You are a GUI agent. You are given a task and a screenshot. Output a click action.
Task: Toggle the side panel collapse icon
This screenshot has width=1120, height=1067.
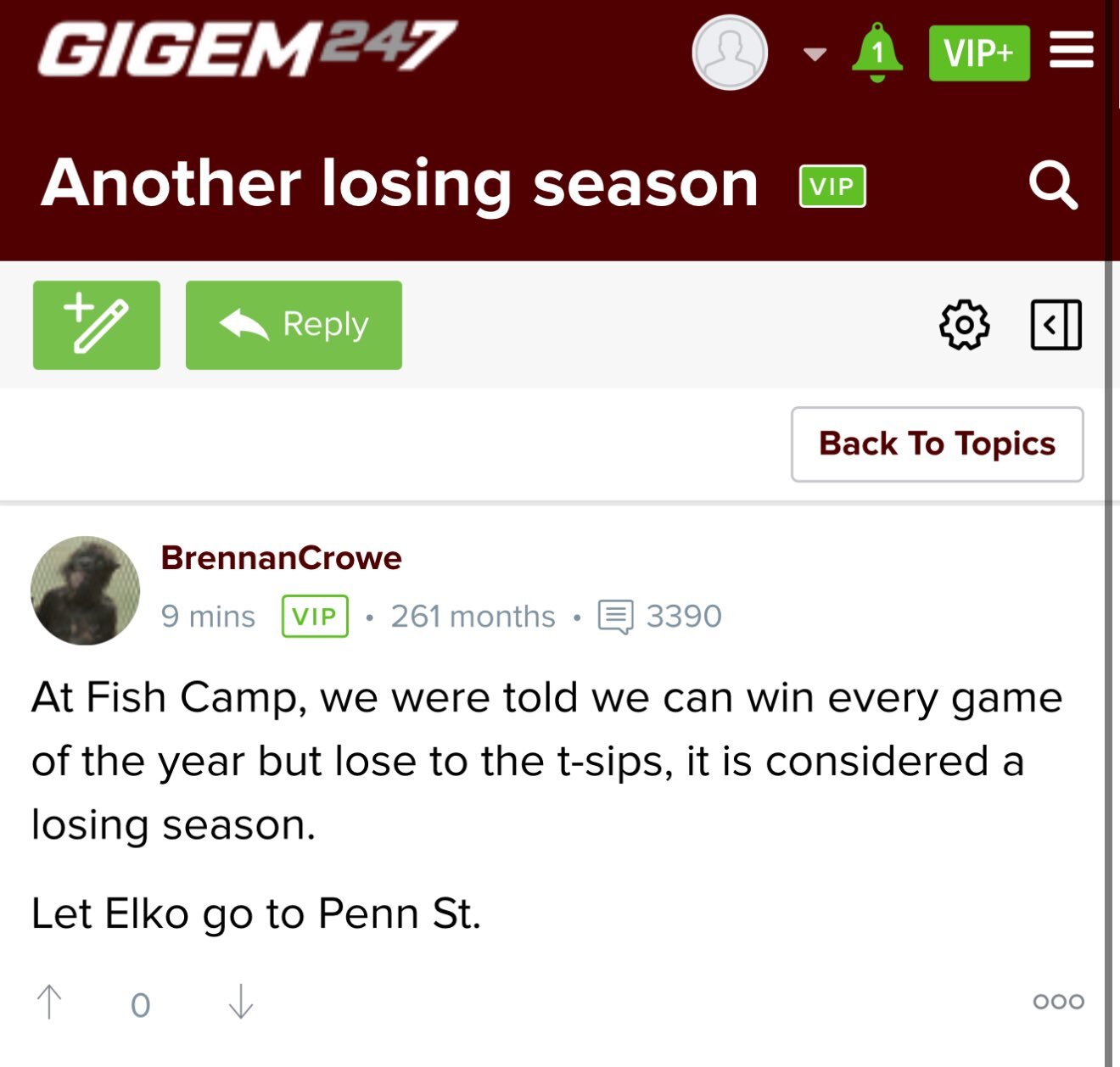1056,325
